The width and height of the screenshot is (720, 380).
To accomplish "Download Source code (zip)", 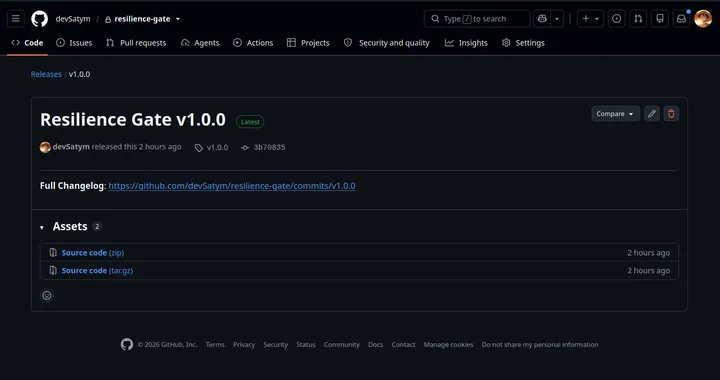I will (x=93, y=253).
